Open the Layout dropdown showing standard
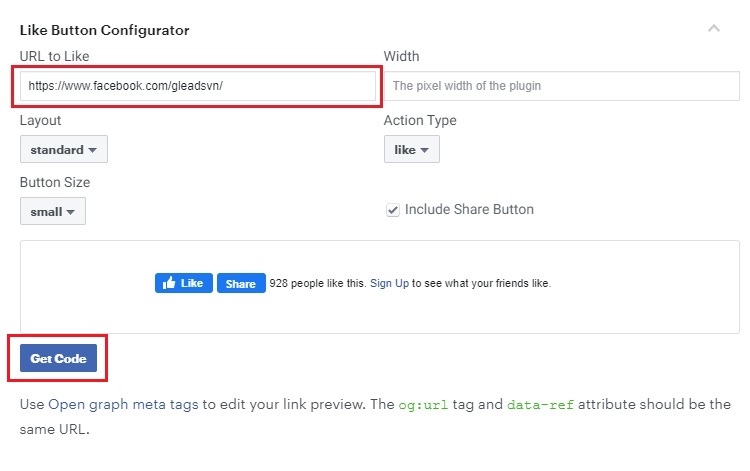 (x=63, y=149)
